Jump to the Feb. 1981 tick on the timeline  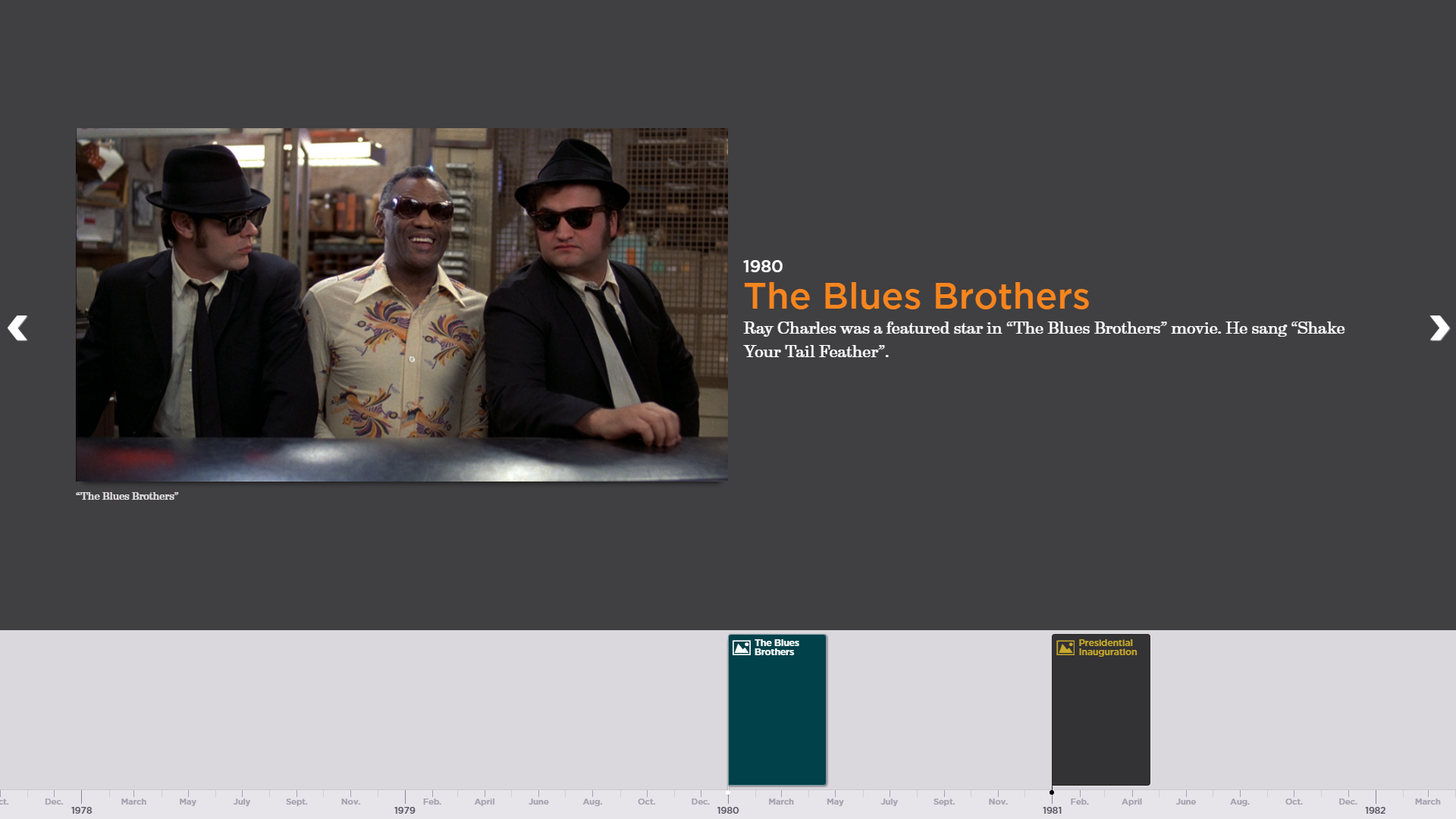click(1080, 801)
